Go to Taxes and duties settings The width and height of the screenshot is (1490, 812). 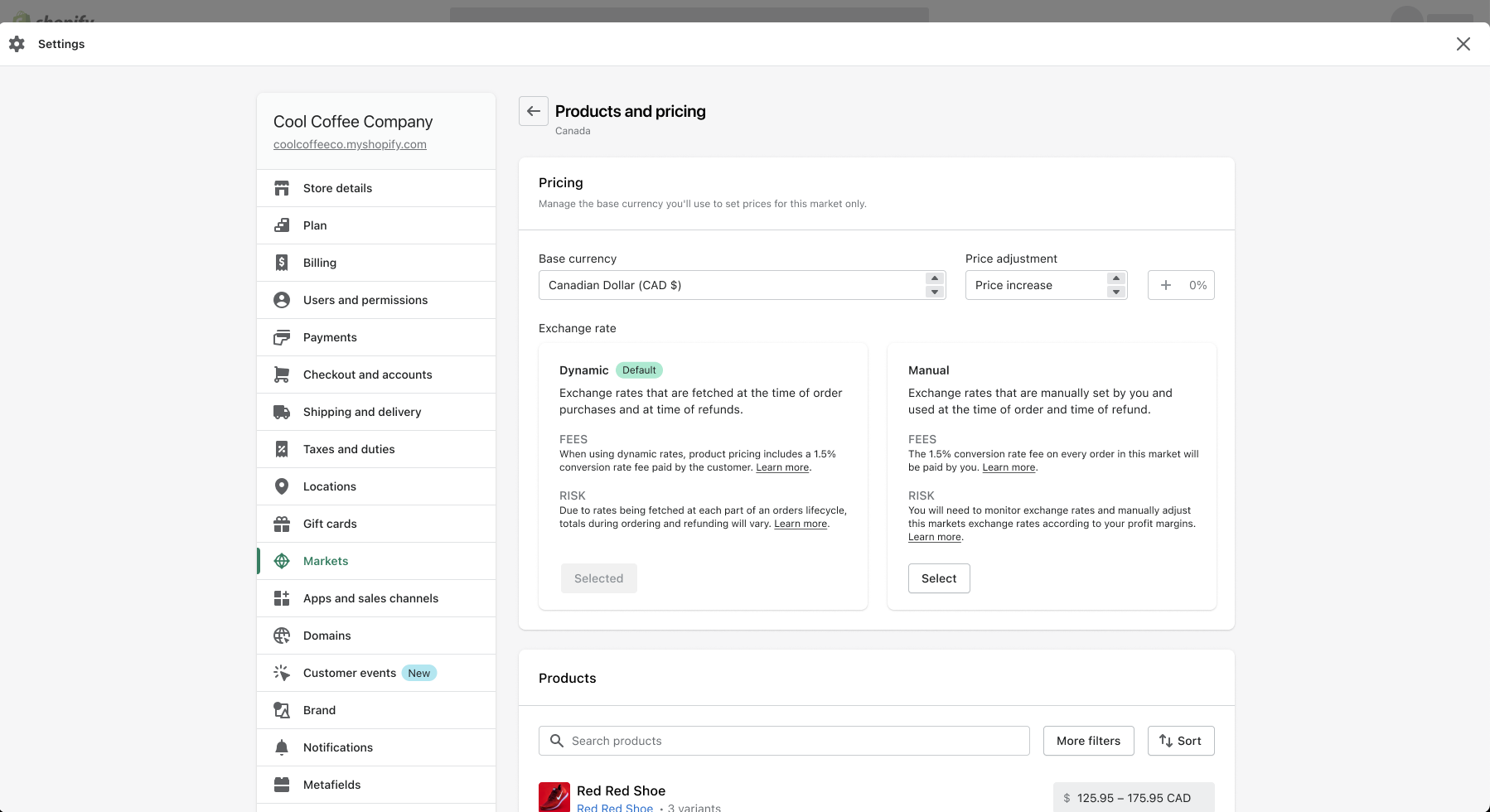pos(349,449)
